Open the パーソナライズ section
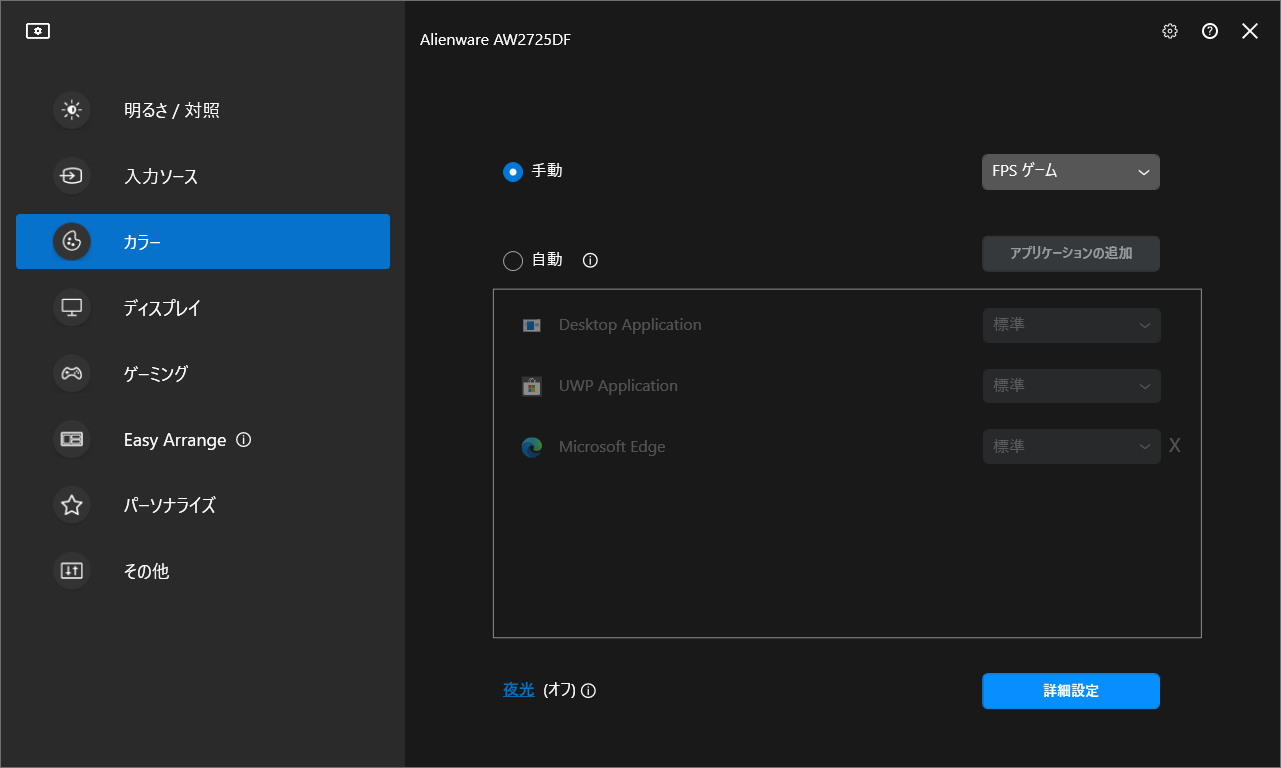The width and height of the screenshot is (1281, 768). pos(203,505)
